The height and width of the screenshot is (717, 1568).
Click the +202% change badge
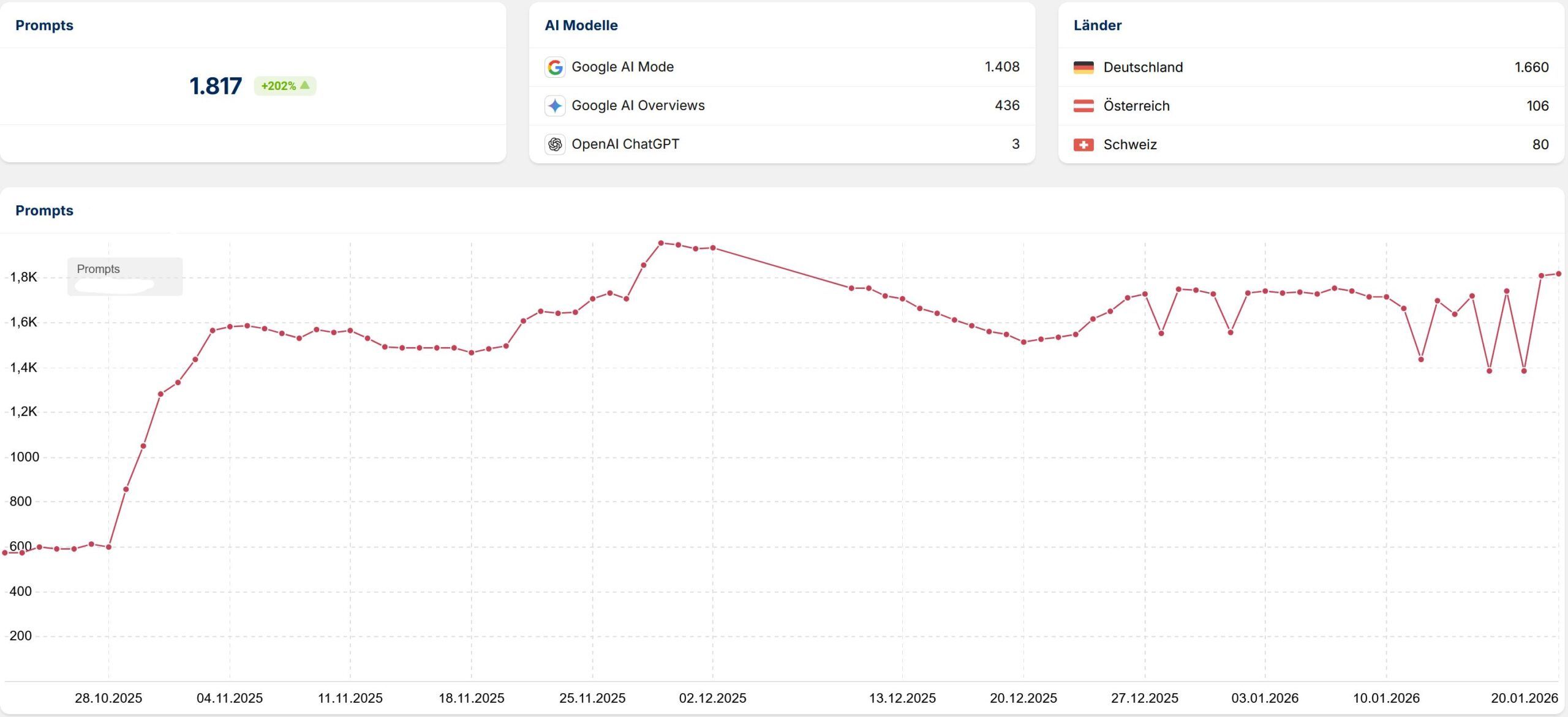(x=285, y=86)
